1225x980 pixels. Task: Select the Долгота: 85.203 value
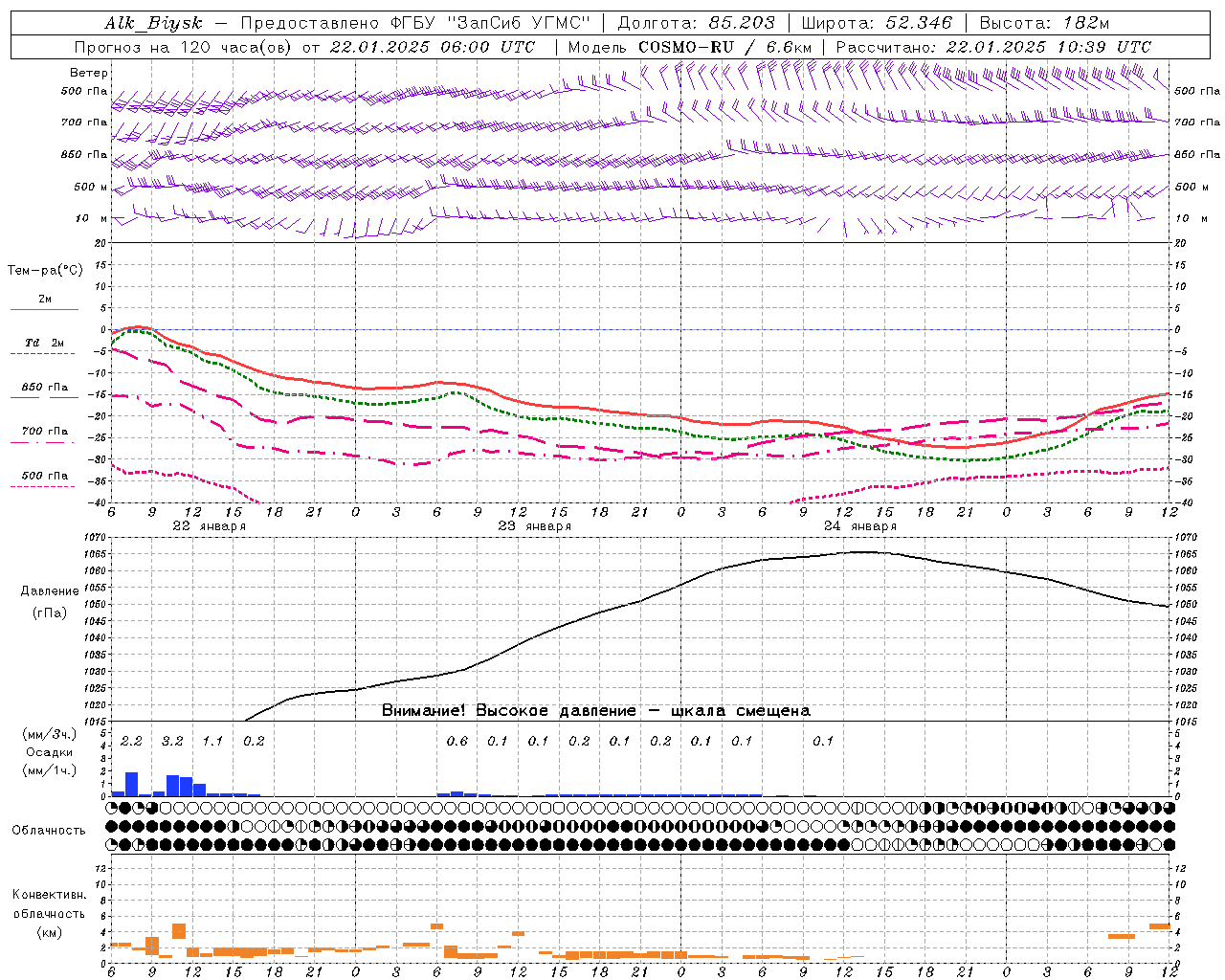click(x=697, y=24)
